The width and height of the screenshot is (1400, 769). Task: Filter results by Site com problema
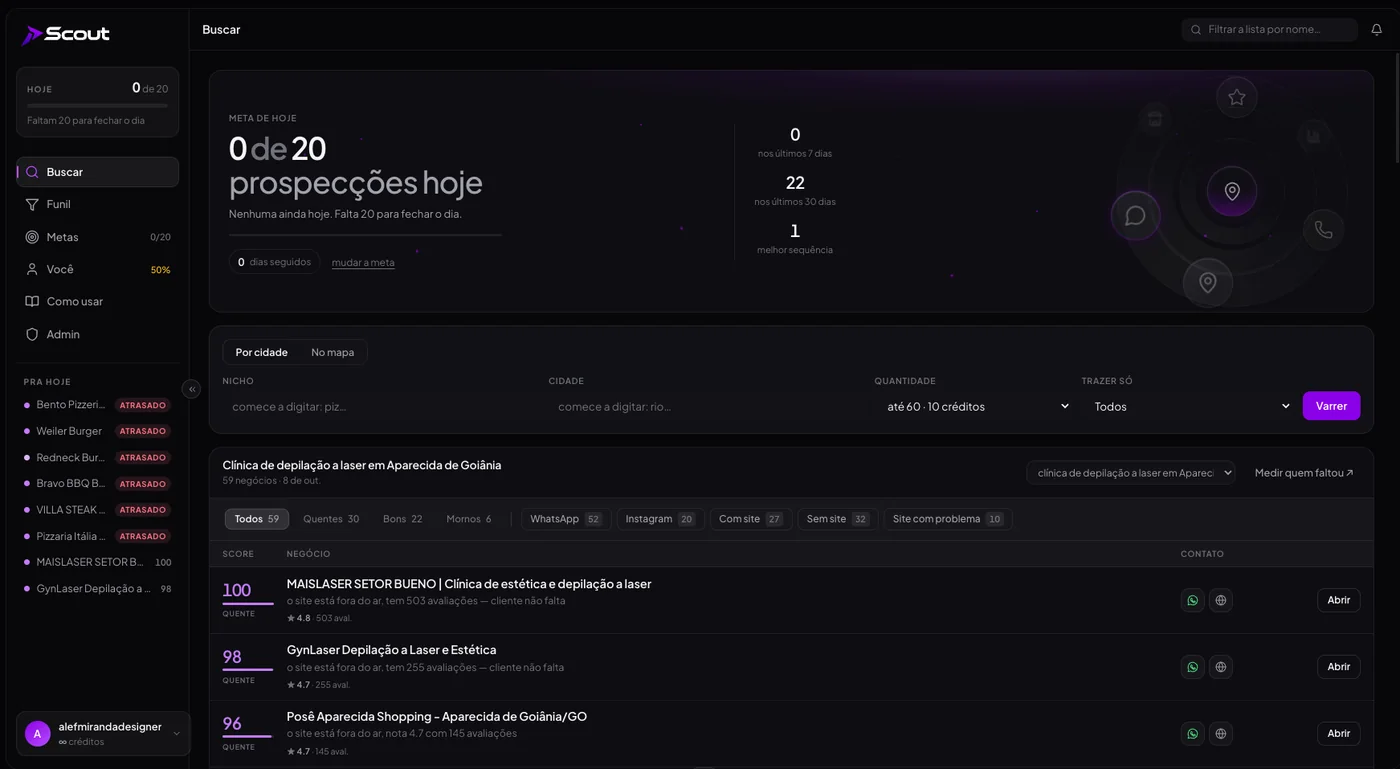(x=948, y=519)
